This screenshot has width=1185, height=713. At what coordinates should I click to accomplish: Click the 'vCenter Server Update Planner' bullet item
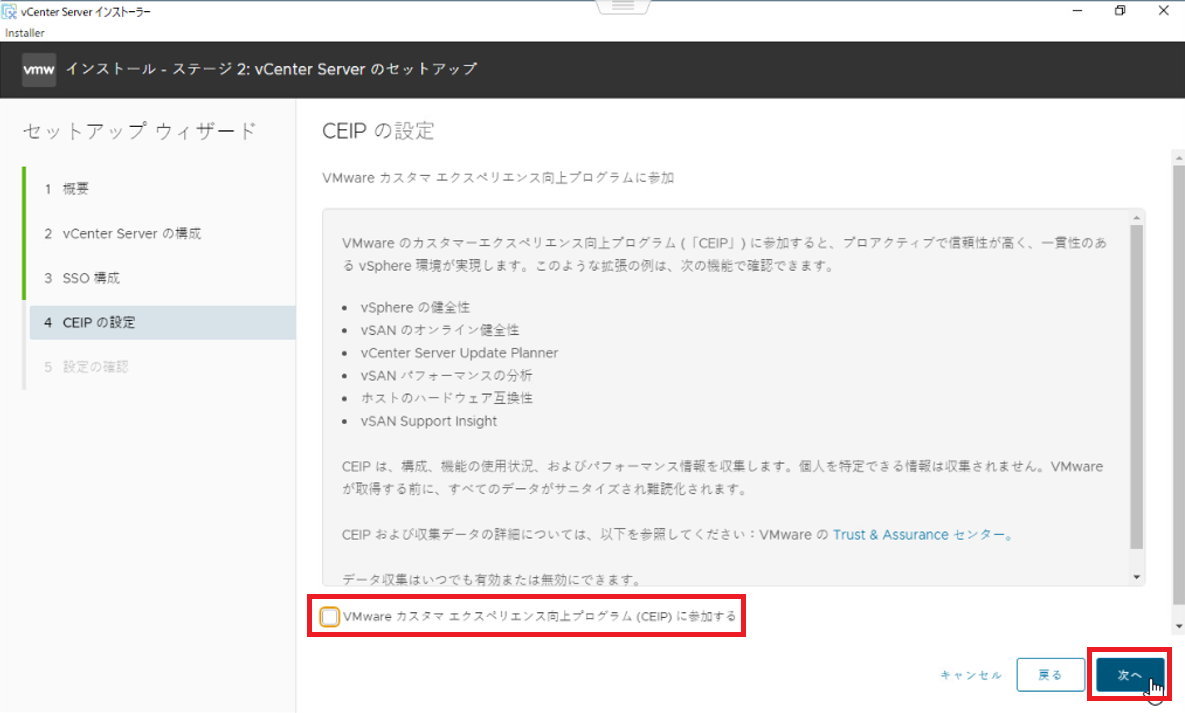pyautogui.click(x=459, y=353)
